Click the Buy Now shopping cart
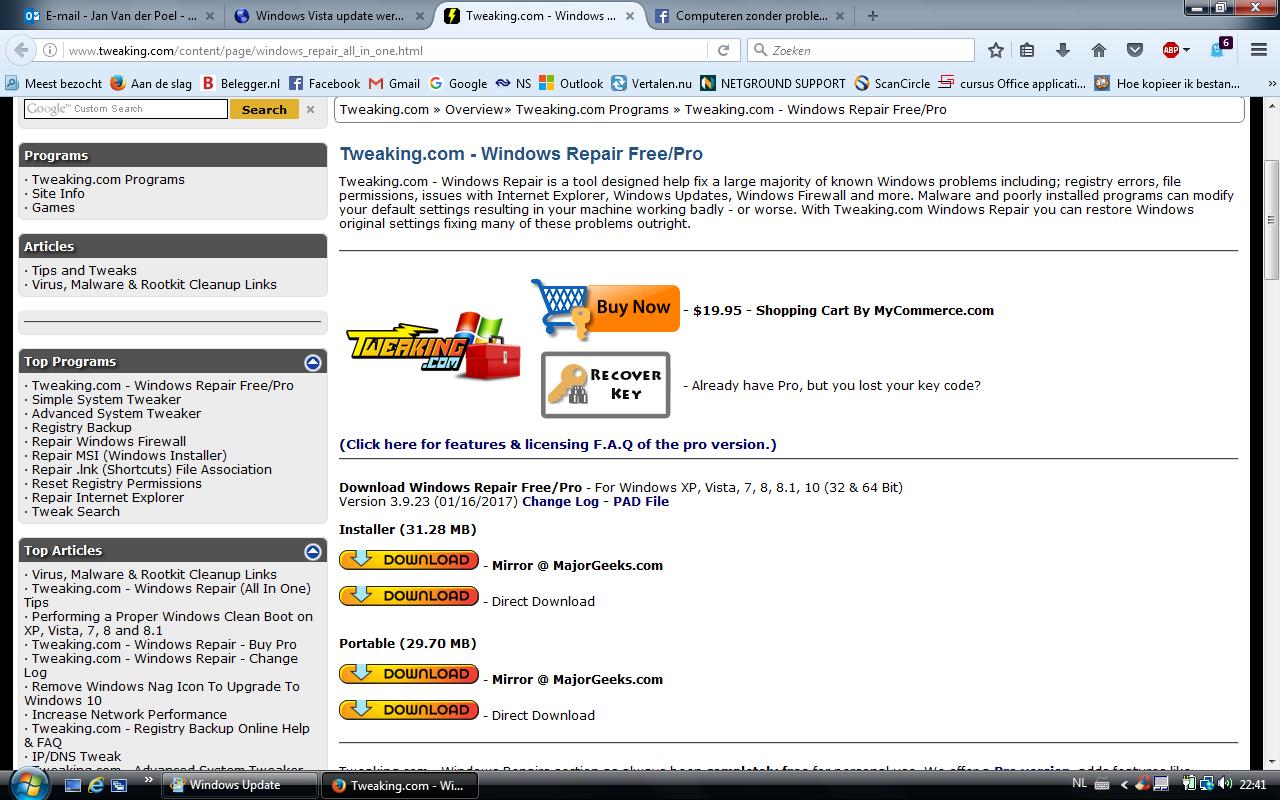 point(605,309)
